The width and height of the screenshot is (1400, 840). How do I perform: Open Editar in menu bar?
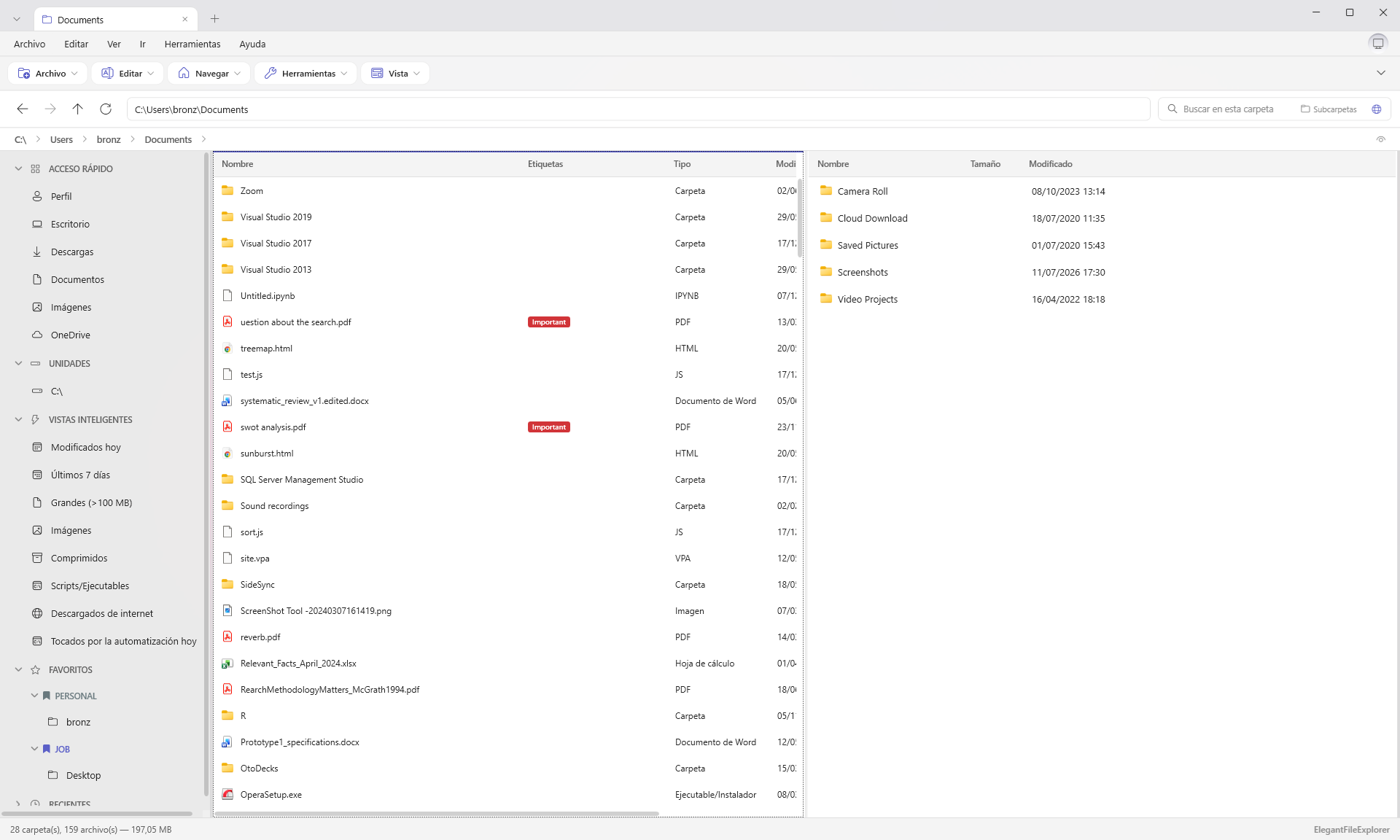tap(76, 44)
